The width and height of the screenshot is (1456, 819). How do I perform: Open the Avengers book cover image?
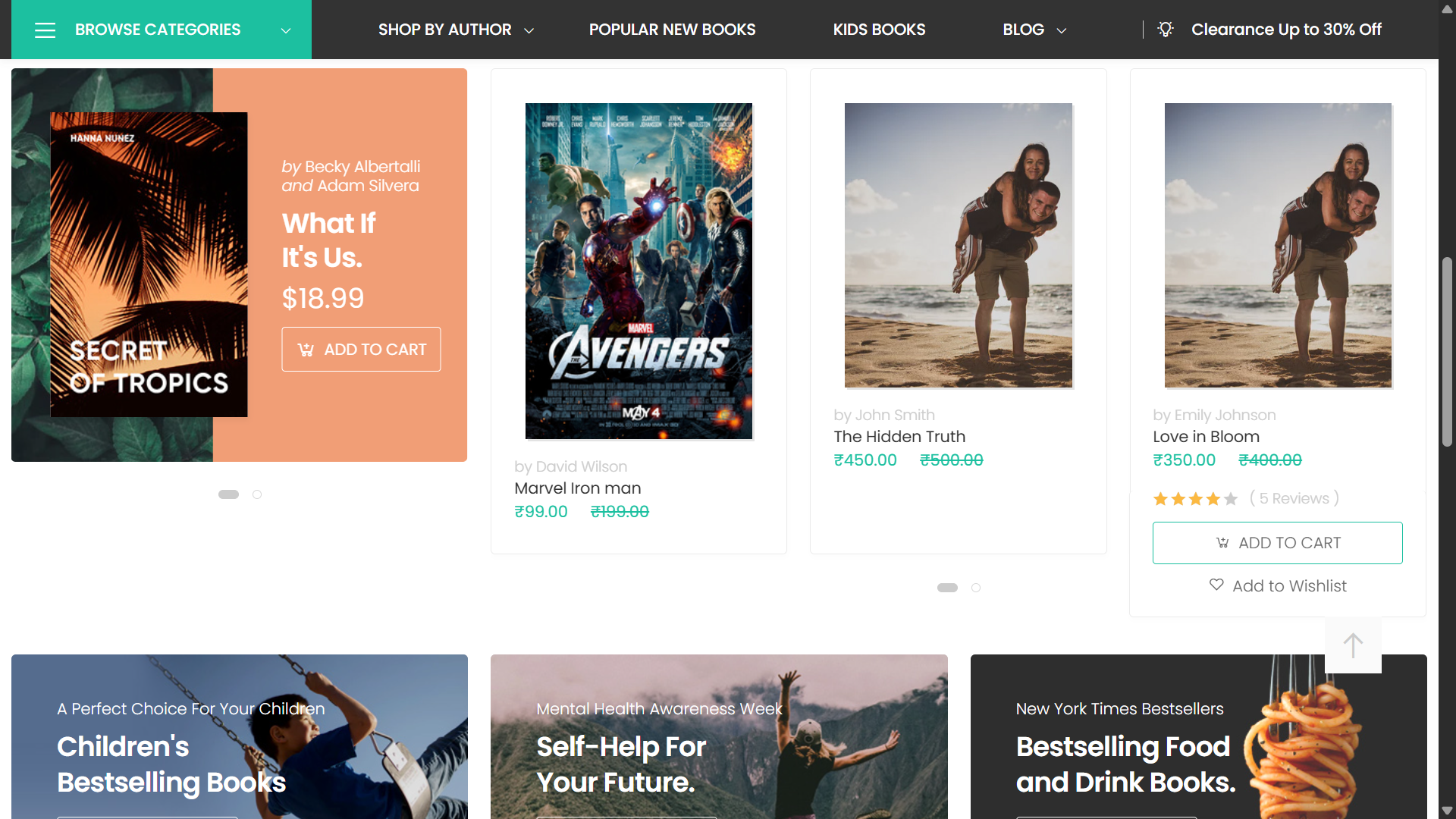[639, 271]
